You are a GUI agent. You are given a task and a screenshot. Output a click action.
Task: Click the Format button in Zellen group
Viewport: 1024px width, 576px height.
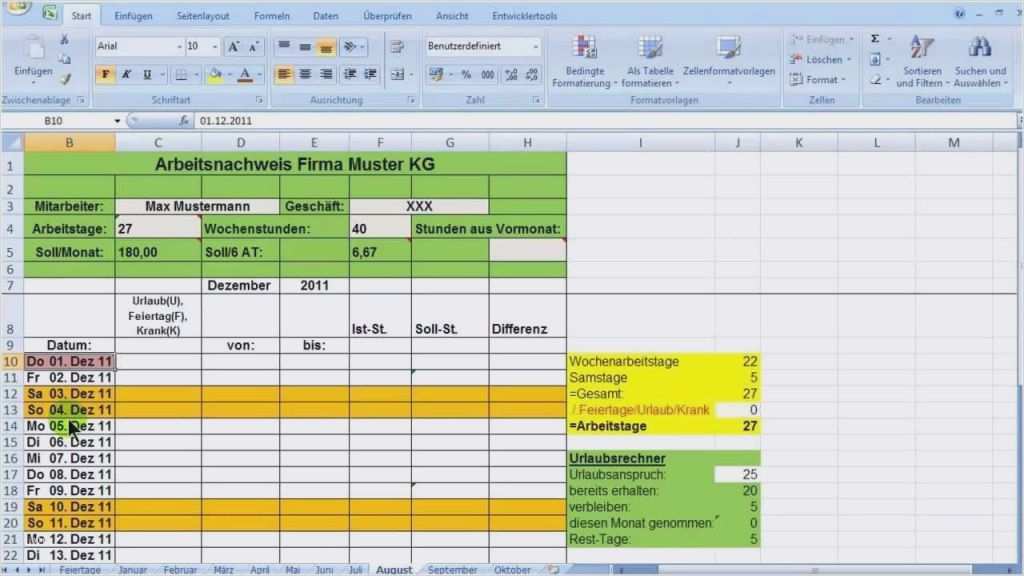point(818,78)
